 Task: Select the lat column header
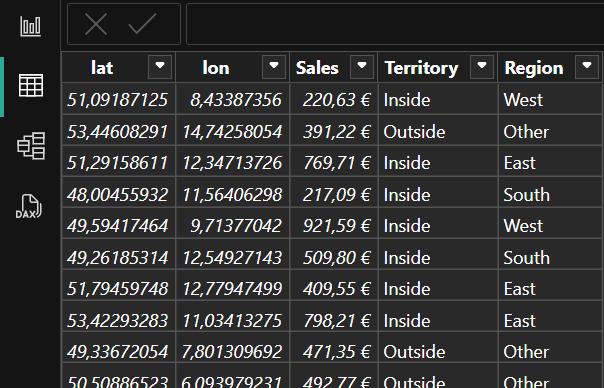coord(102,68)
